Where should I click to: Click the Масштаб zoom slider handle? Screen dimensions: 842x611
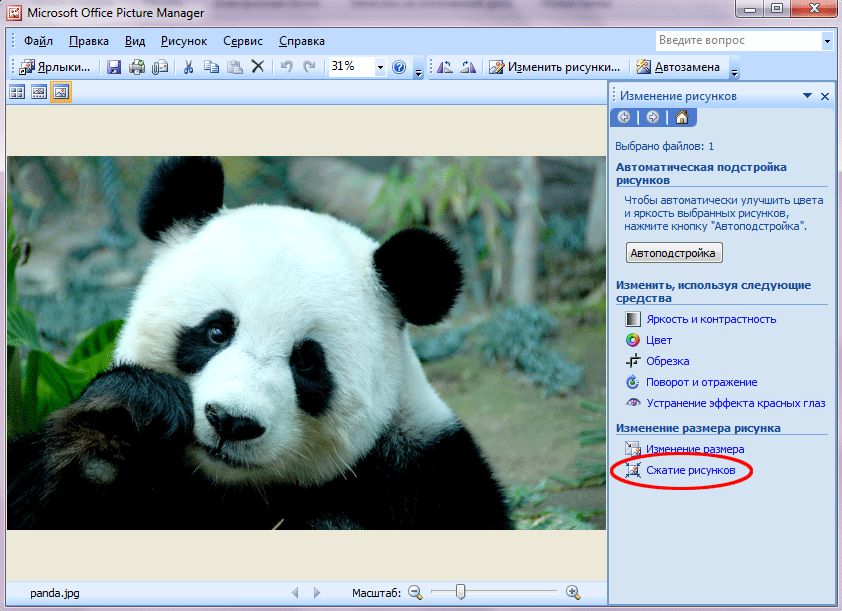(x=460, y=593)
